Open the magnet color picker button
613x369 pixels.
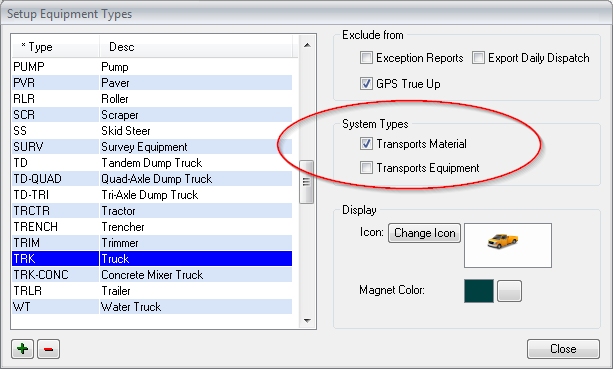pyautogui.click(x=509, y=291)
